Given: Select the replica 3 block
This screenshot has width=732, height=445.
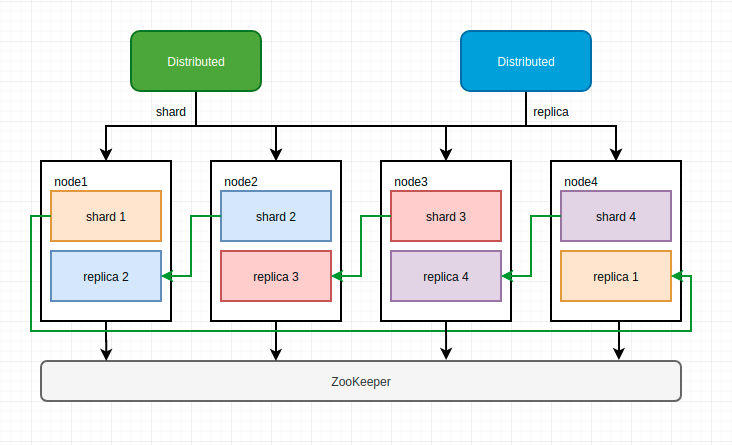Looking at the screenshot, I should (x=276, y=276).
